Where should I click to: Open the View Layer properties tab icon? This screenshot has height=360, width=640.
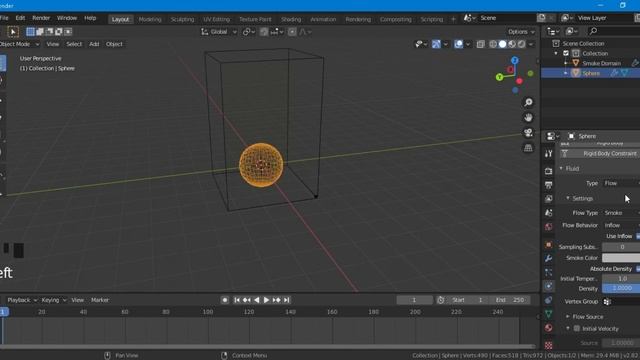pos(548,199)
